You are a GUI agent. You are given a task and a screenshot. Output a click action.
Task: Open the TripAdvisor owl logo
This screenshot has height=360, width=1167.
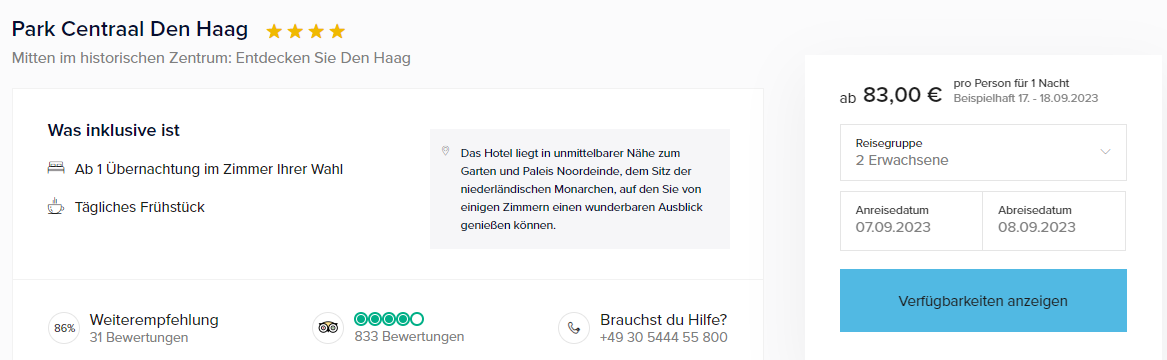tap(328, 328)
